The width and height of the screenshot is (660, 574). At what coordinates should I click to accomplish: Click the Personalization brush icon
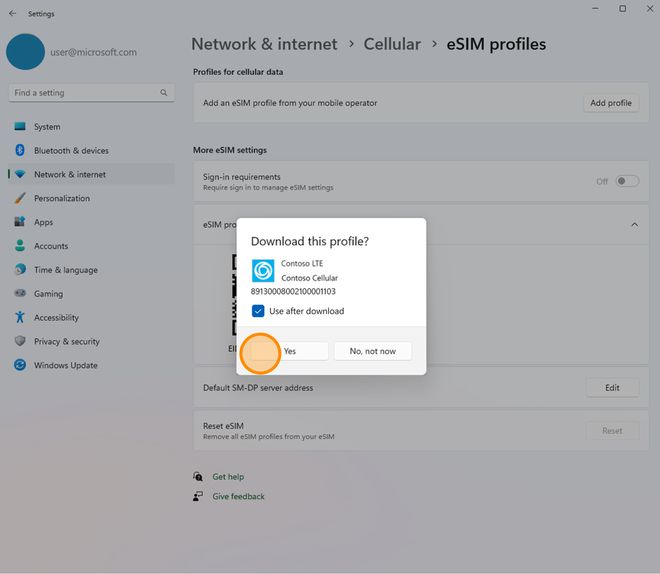coord(19,198)
